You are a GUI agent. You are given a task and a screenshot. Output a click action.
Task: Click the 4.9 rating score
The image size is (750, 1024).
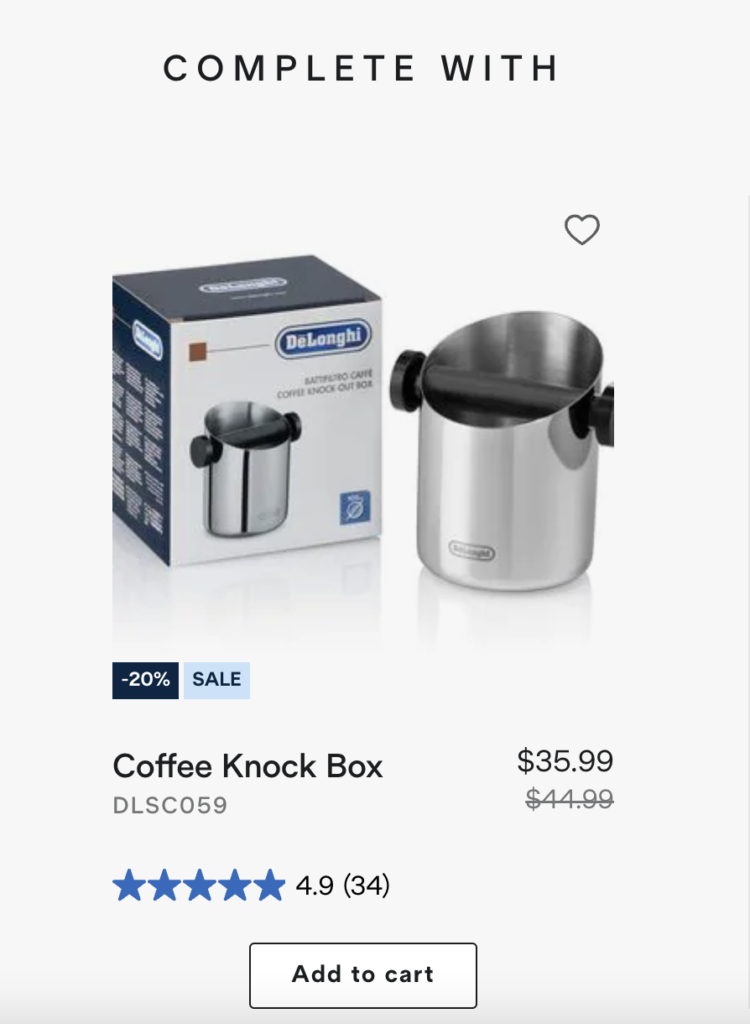click(314, 886)
